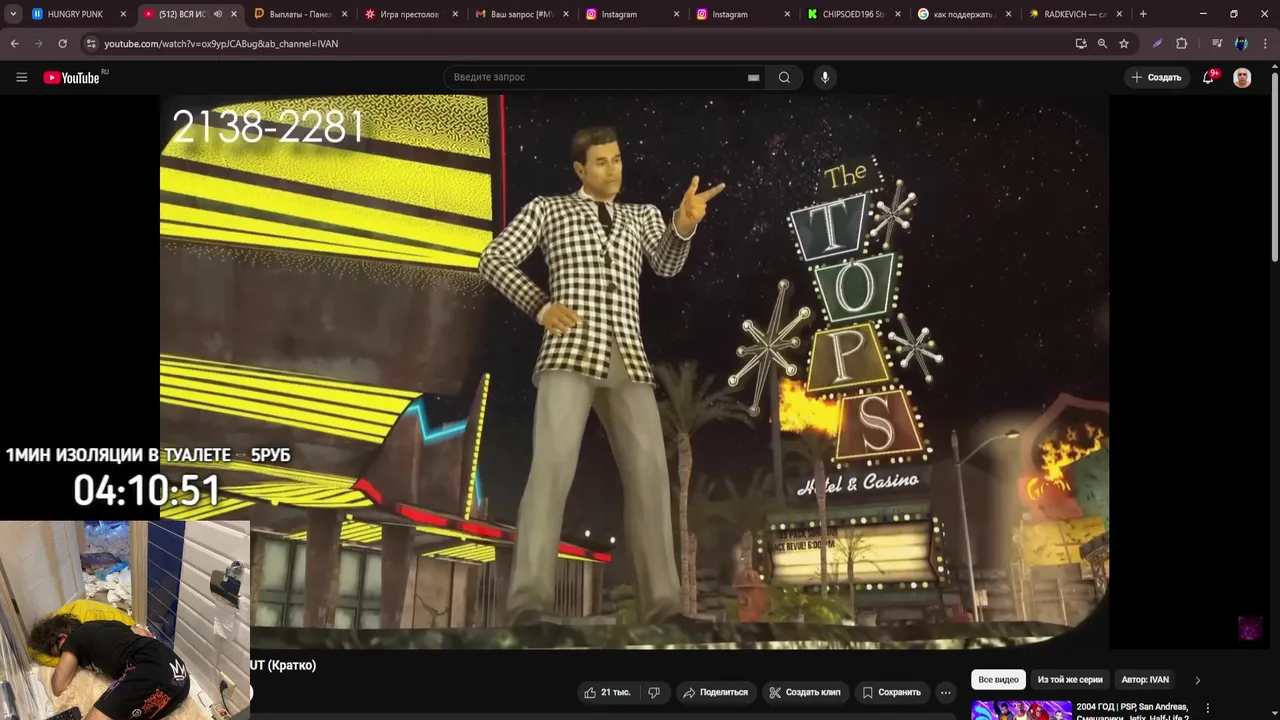The height and width of the screenshot is (720, 1280).
Task: Switch to CHIPSOED196 tab
Action: click(x=852, y=14)
